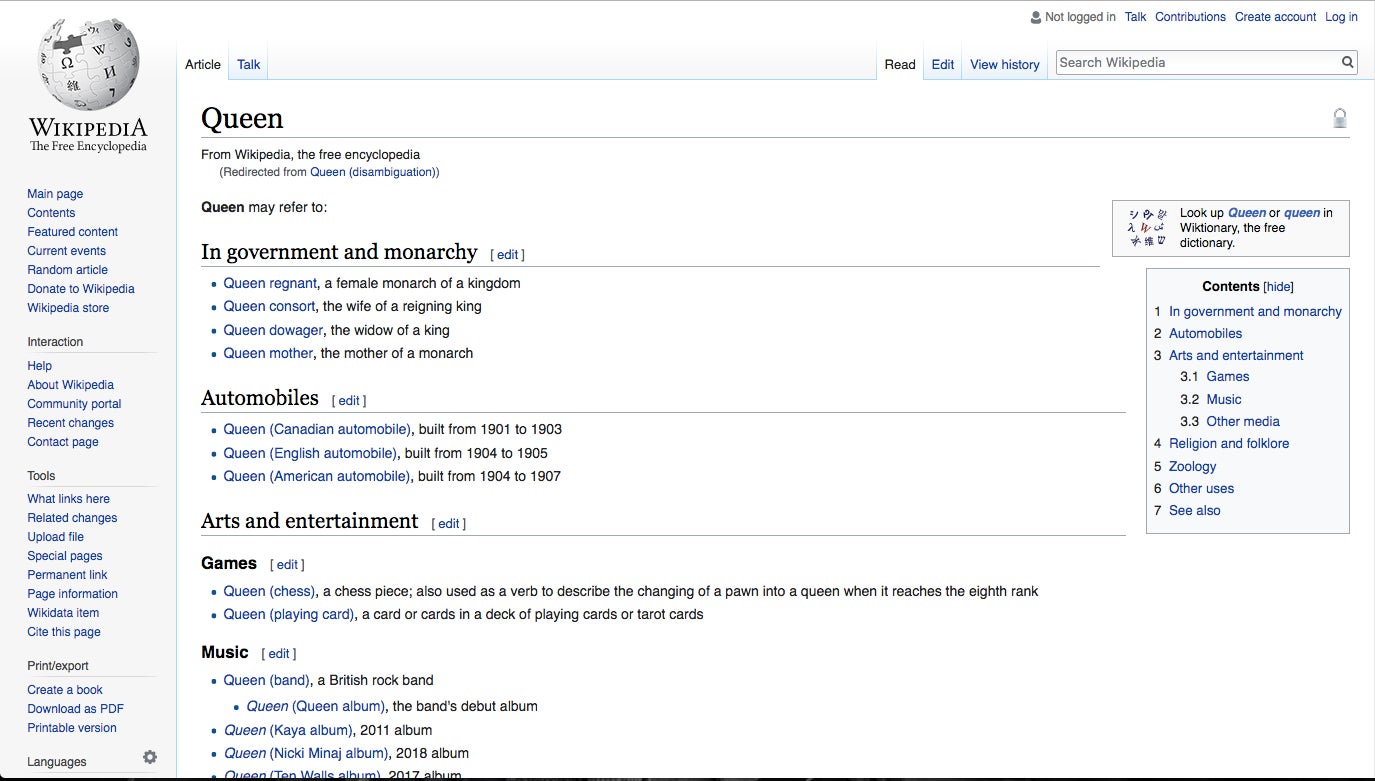1375x781 pixels.
Task: Open a Random article
Action: click(x=67, y=270)
